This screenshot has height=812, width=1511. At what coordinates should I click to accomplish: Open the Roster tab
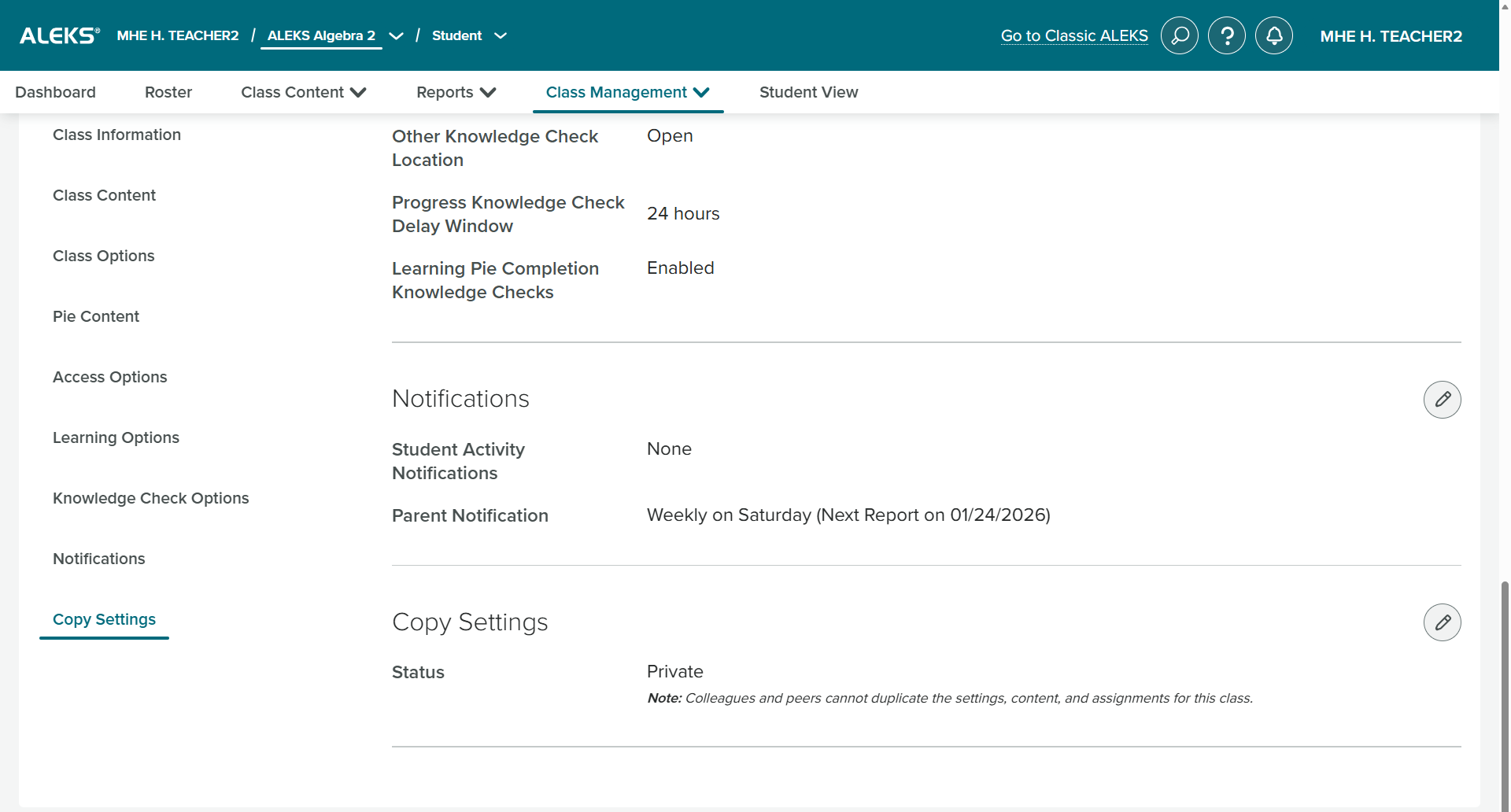coord(168,92)
